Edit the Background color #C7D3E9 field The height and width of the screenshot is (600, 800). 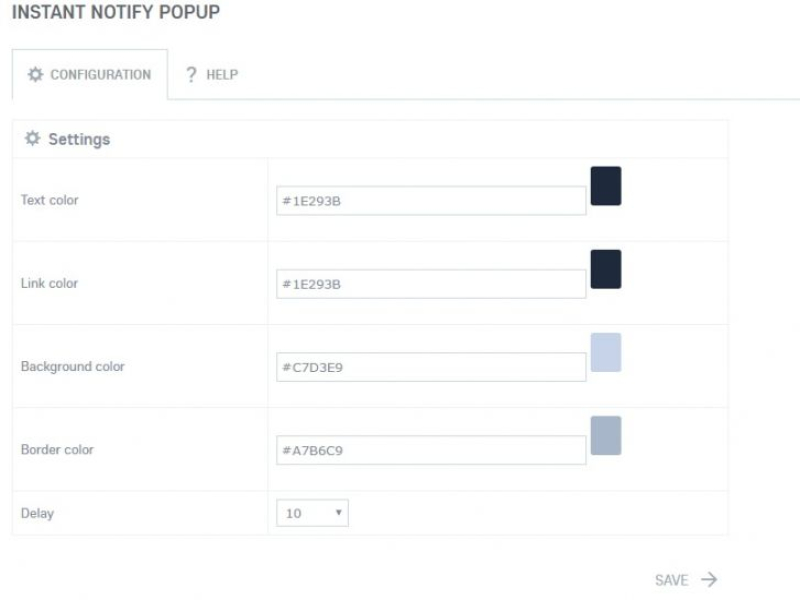(x=431, y=367)
